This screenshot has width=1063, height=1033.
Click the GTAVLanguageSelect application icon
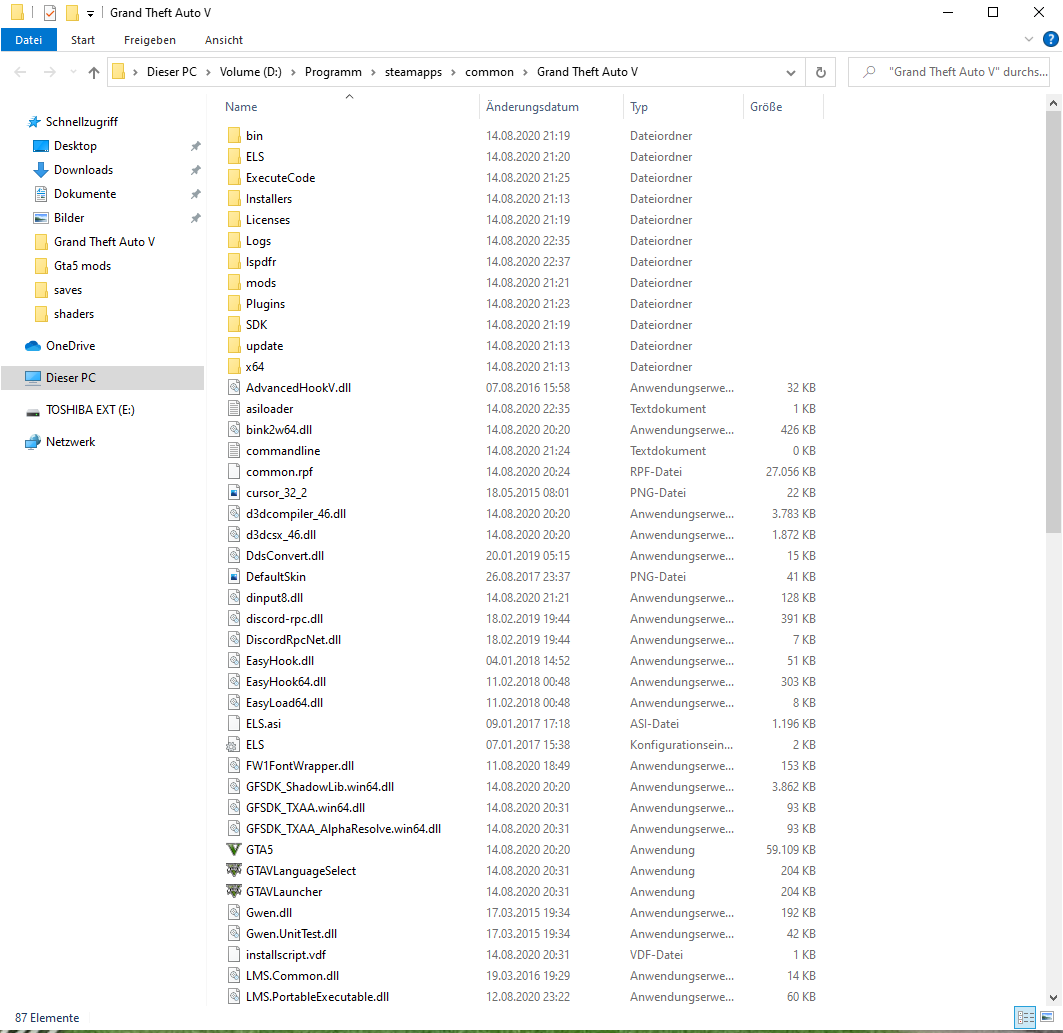pyautogui.click(x=234, y=870)
